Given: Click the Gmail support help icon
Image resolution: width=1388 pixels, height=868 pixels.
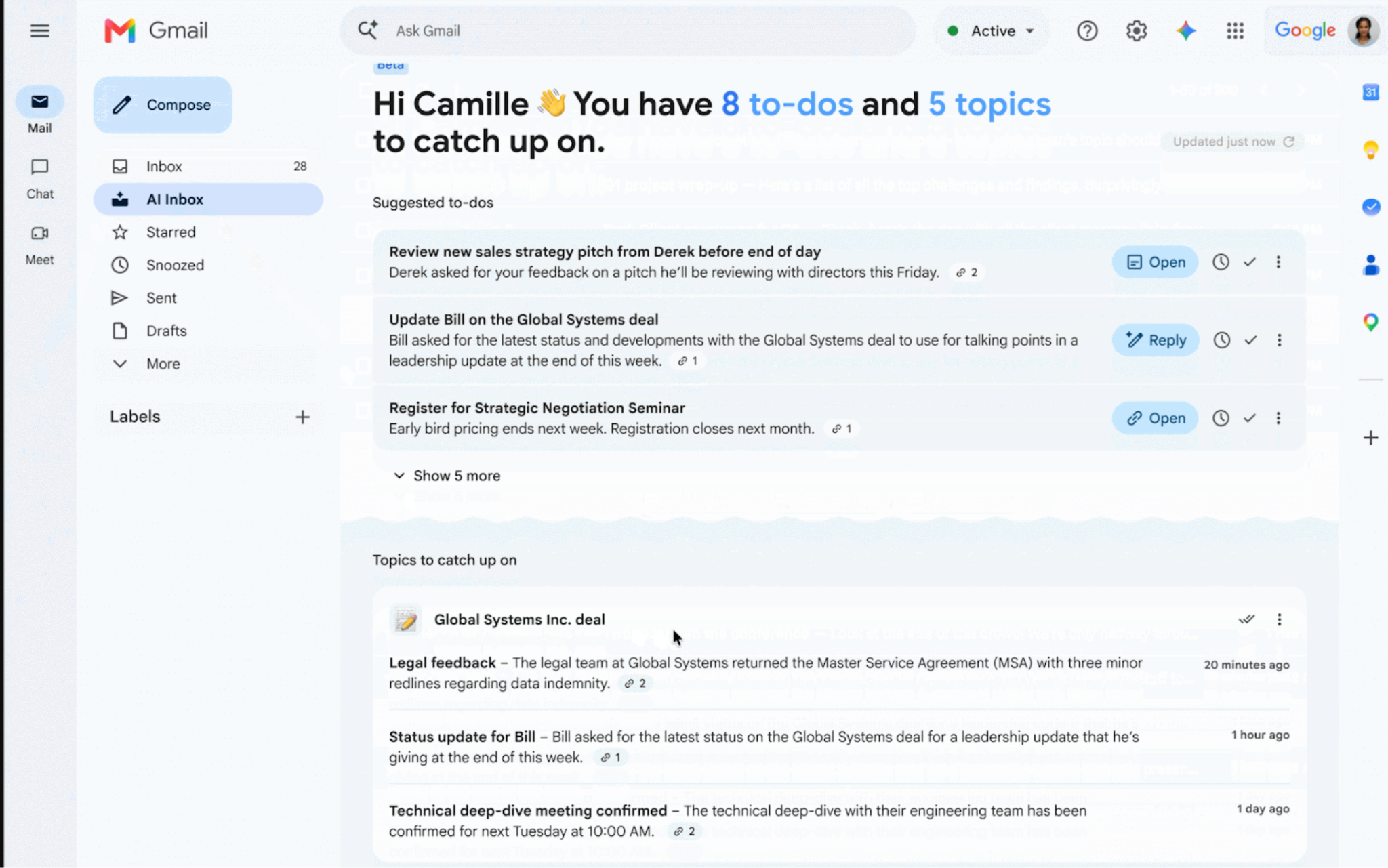Looking at the screenshot, I should click(1087, 30).
